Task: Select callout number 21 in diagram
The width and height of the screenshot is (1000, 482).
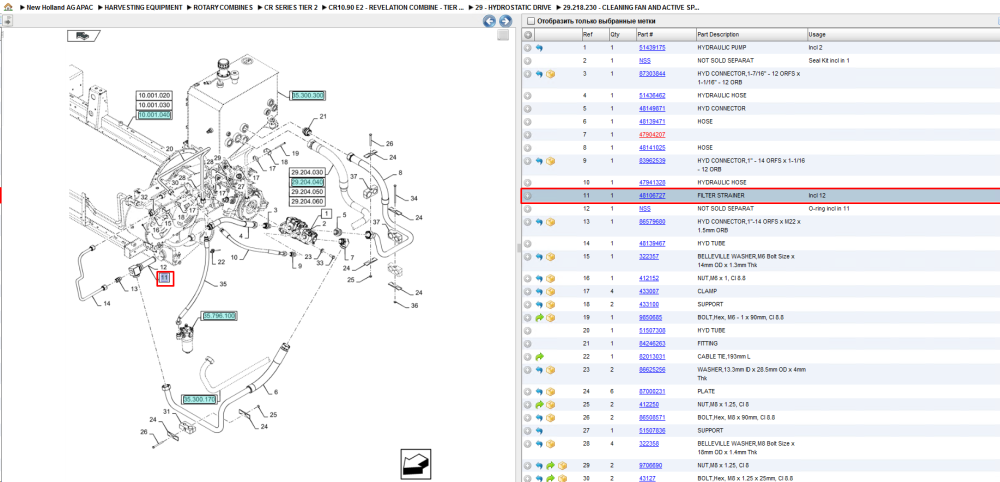Action: [x=323, y=117]
